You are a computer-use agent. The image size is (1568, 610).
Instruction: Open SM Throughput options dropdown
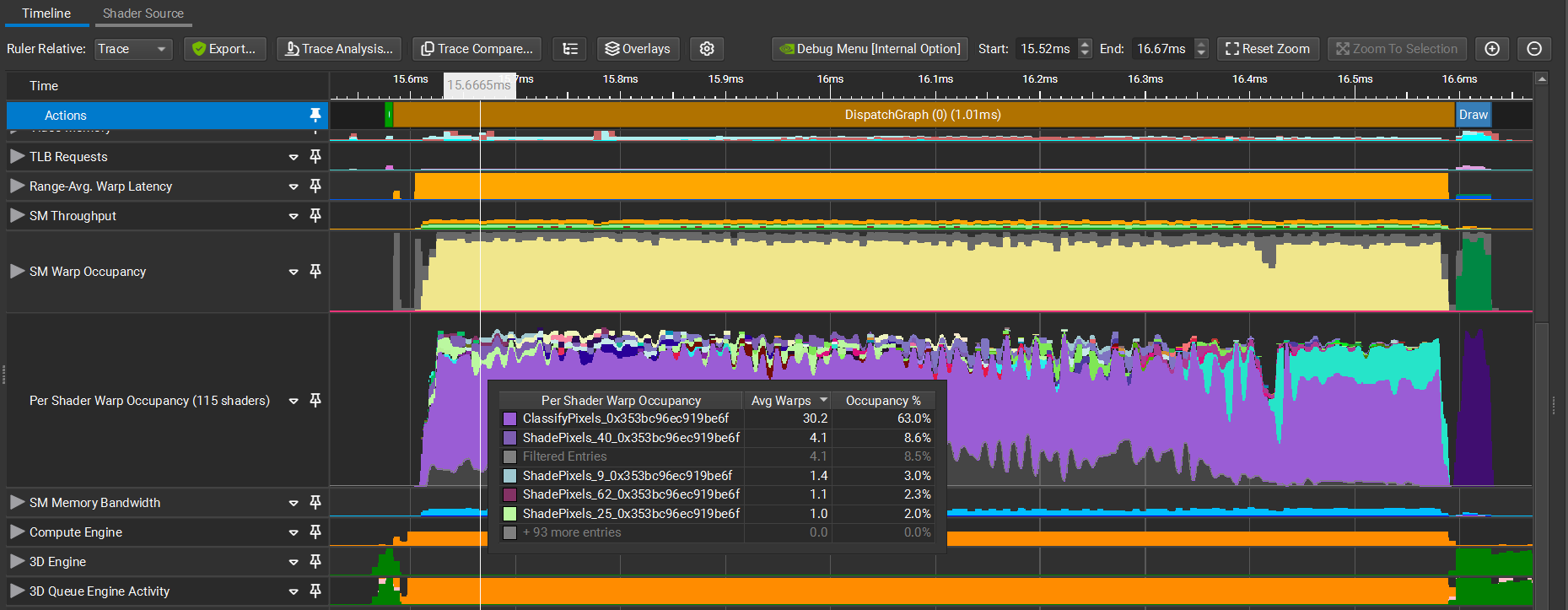coord(294,216)
